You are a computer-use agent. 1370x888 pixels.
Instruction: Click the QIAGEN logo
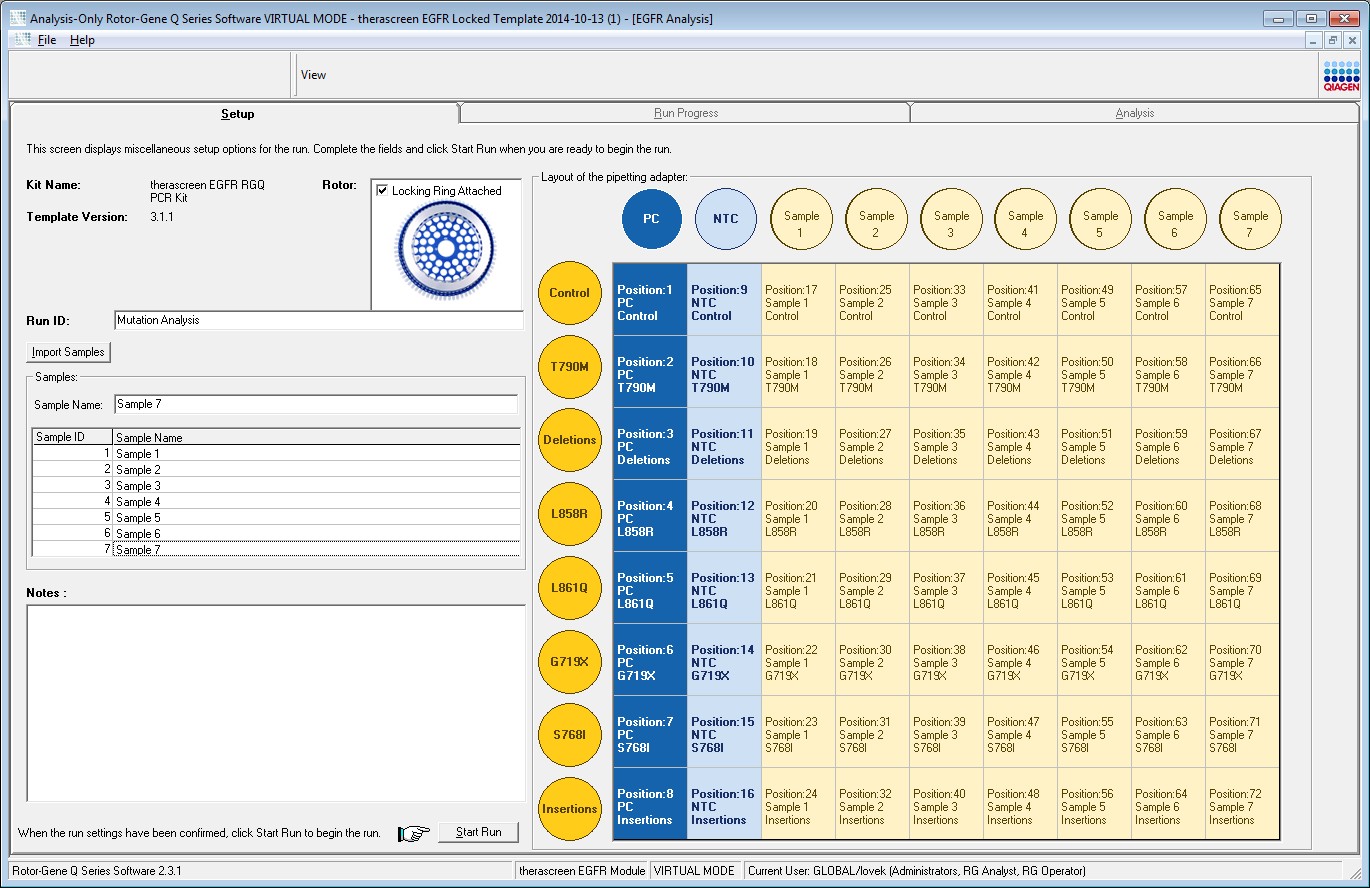point(1341,76)
